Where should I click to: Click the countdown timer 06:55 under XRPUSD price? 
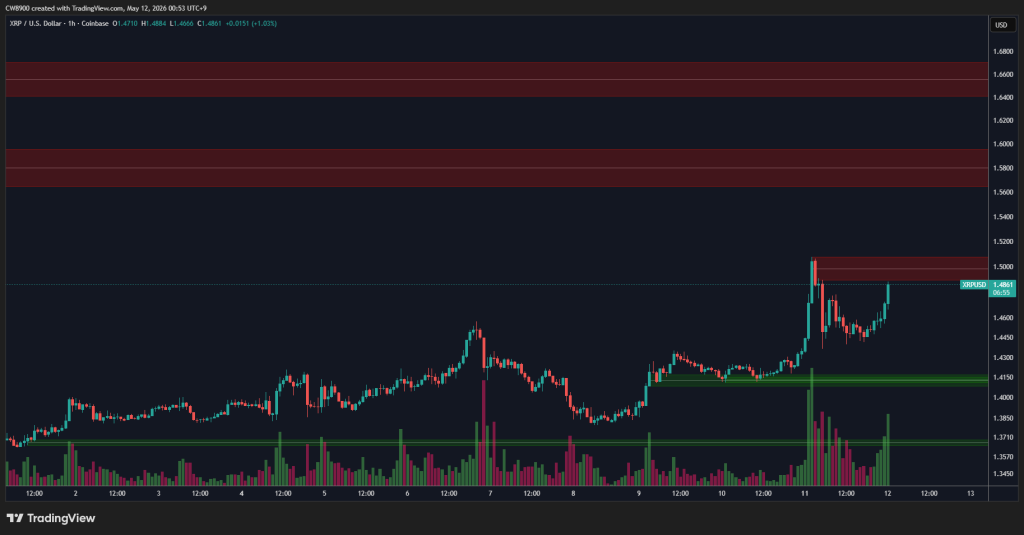1001,293
